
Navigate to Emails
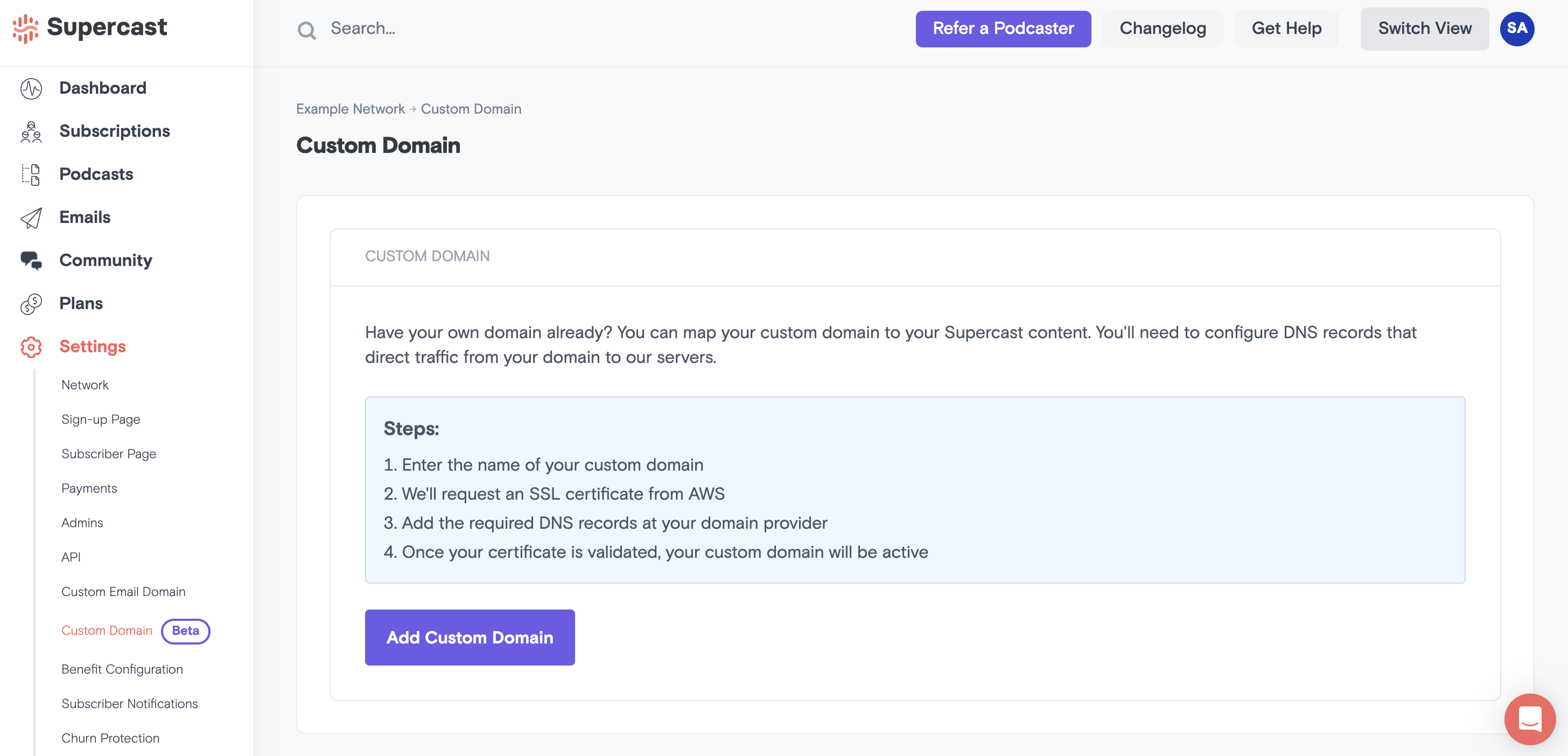tap(85, 218)
